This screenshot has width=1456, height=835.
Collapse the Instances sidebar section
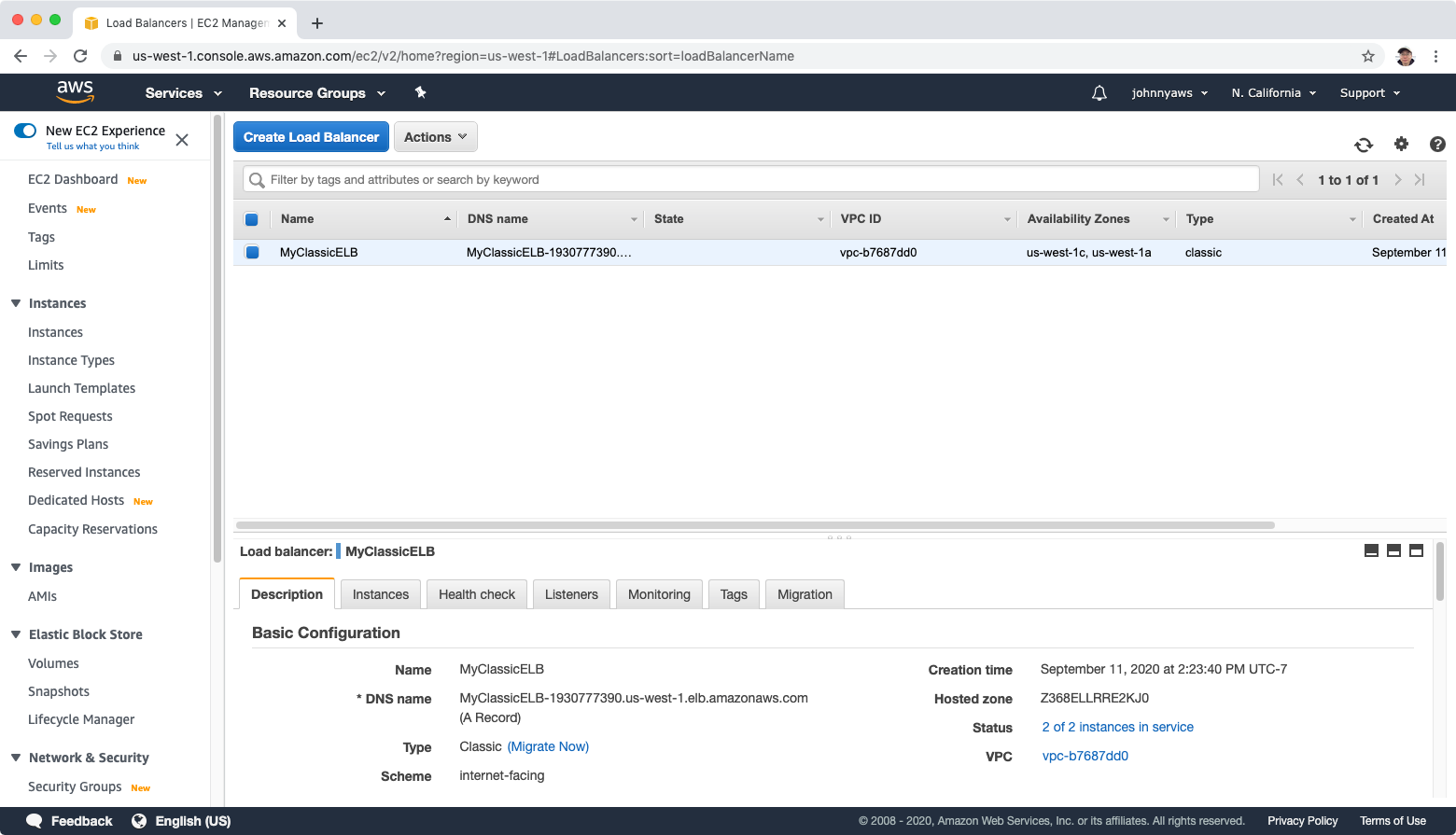tap(16, 303)
